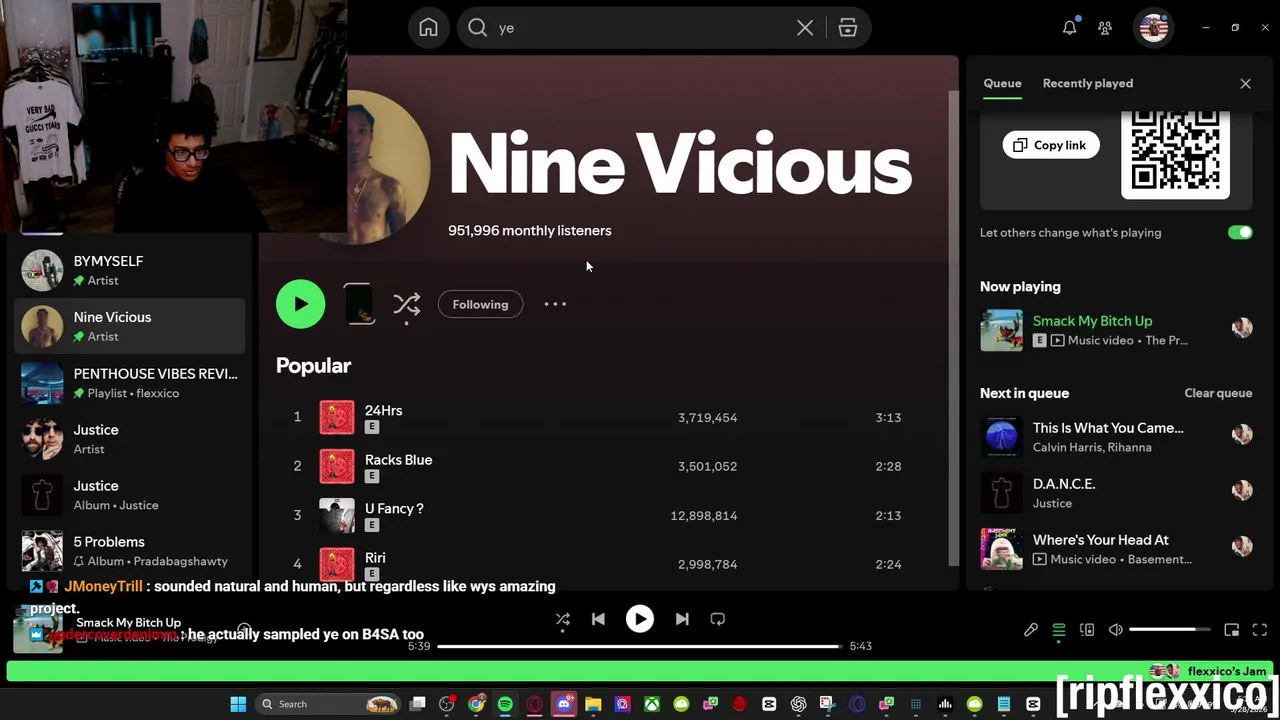Enter full screen player mode
1280x720 pixels.
point(1260,630)
